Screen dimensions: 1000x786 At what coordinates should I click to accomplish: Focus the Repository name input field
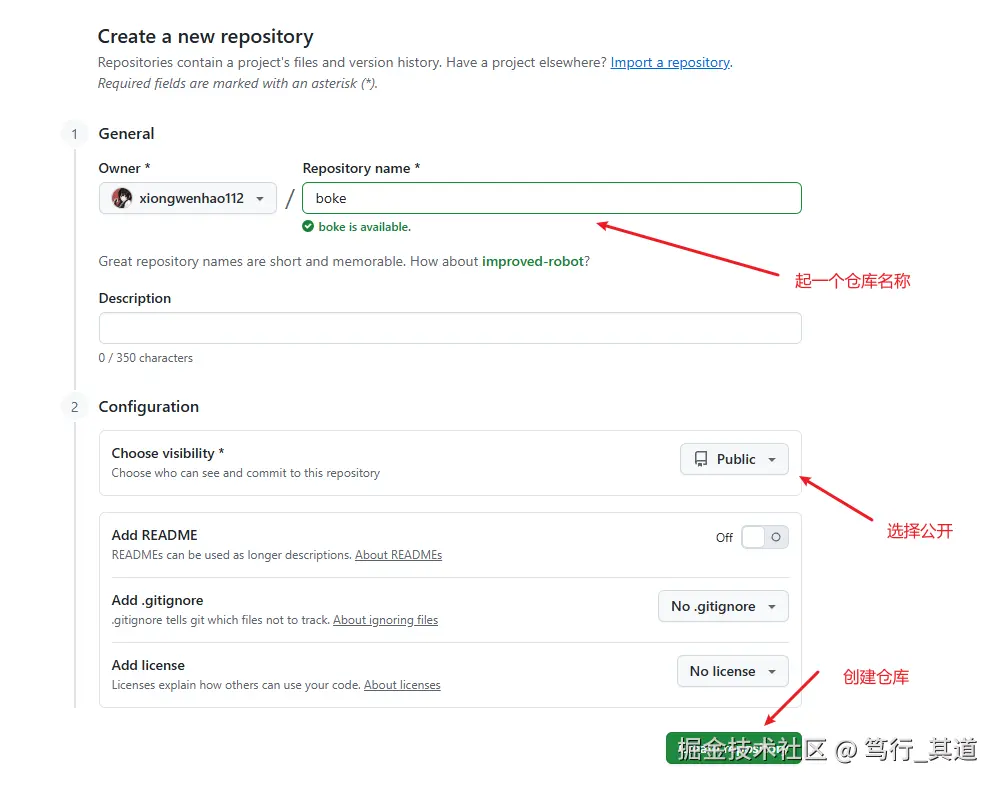click(551, 198)
